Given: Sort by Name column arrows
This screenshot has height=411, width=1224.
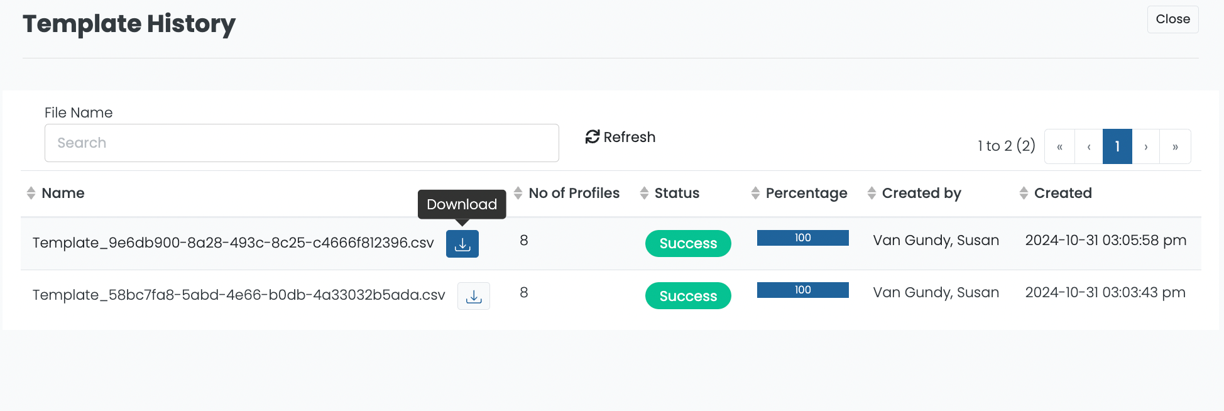Looking at the screenshot, I should [31, 193].
